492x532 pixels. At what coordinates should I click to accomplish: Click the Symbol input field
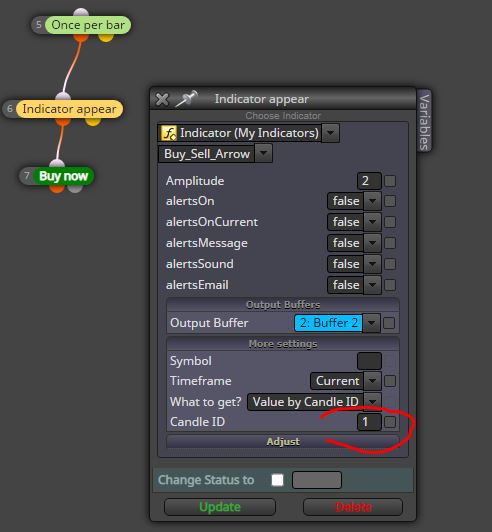[369, 361]
